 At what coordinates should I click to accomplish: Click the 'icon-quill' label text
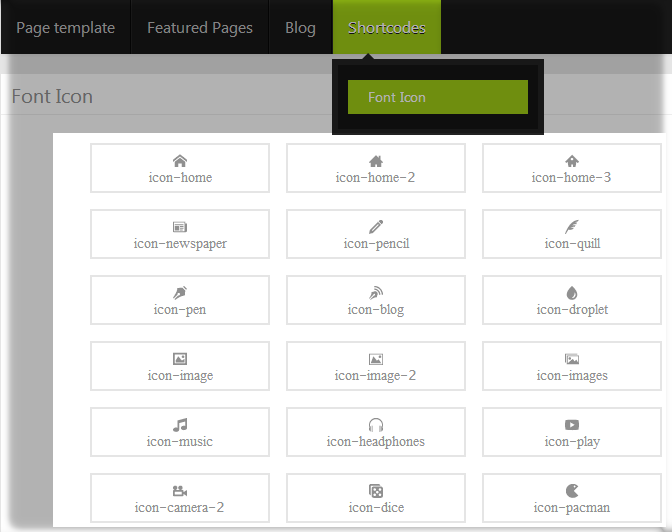click(x=572, y=243)
